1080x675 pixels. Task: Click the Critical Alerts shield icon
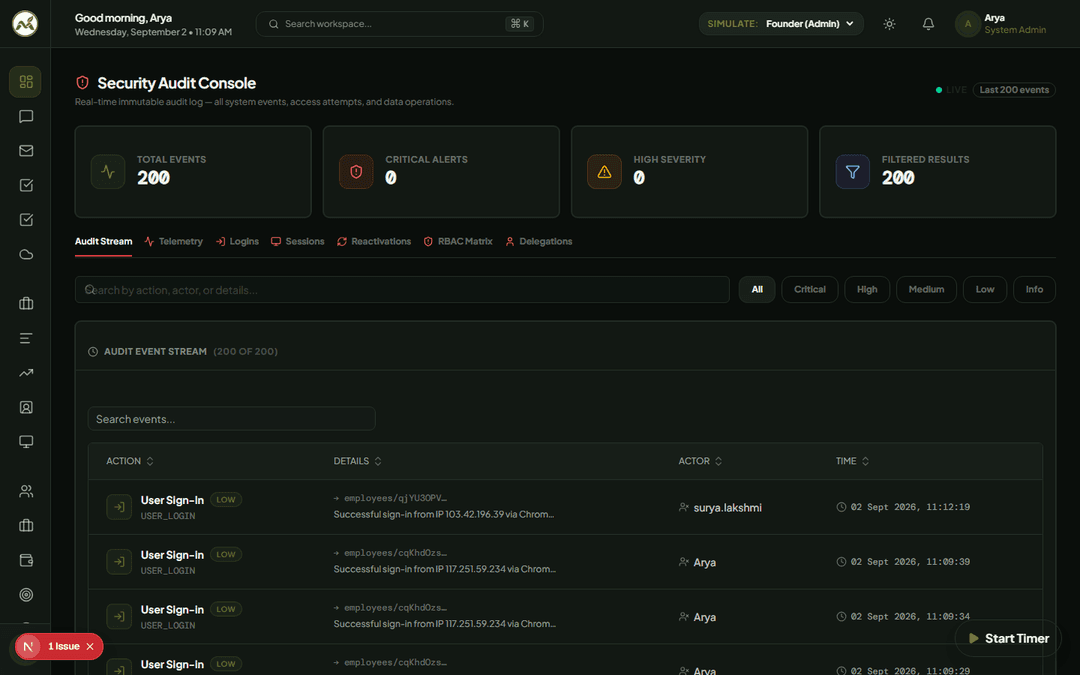coord(356,172)
